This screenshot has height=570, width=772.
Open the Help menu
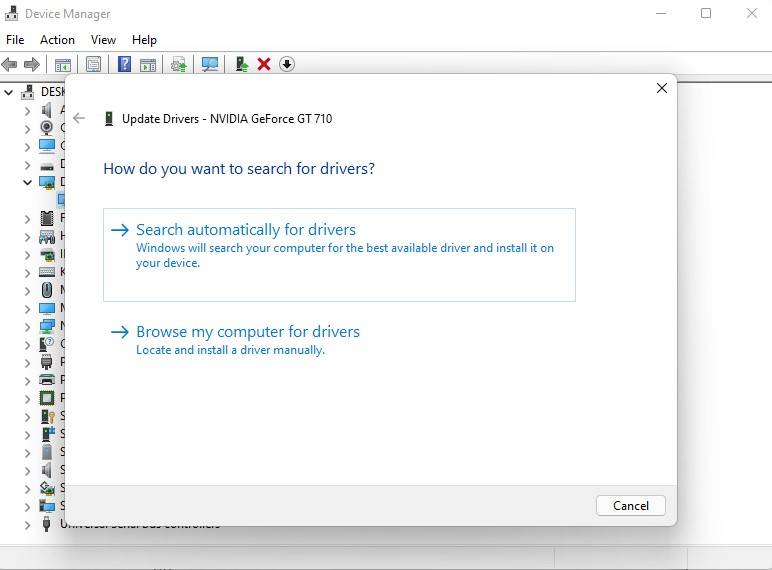tap(144, 40)
